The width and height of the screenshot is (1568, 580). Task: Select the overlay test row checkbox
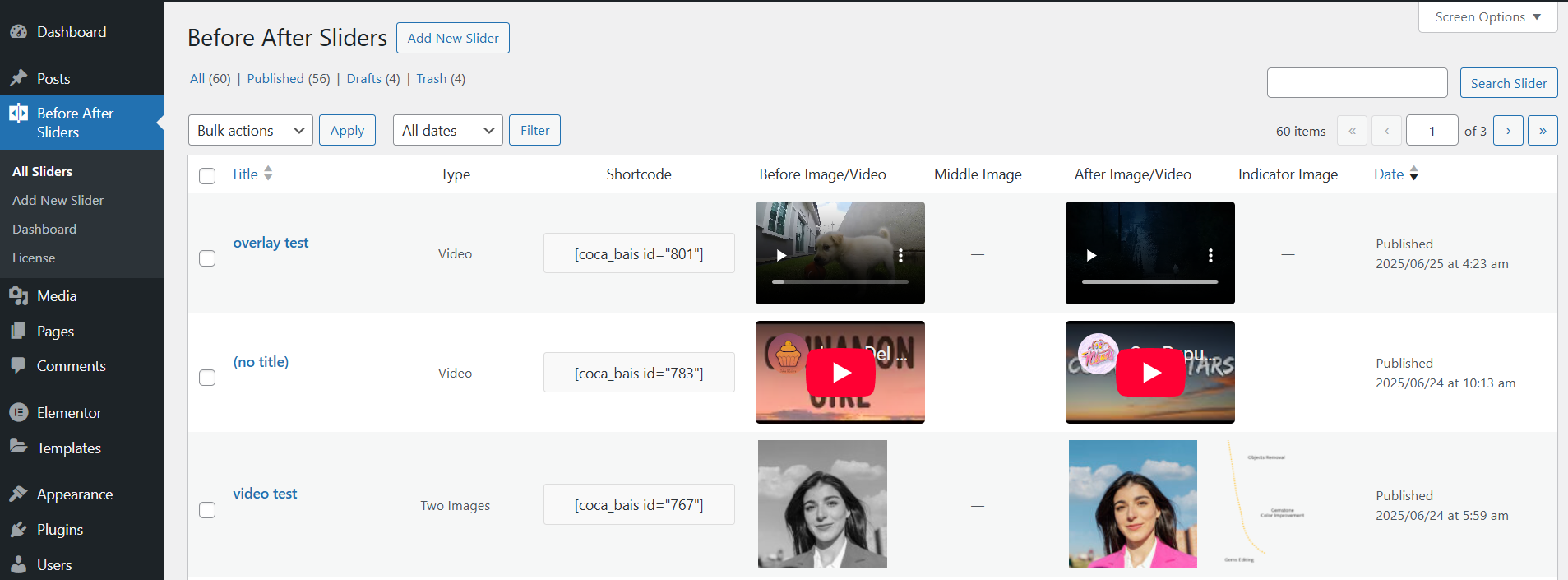click(x=207, y=258)
